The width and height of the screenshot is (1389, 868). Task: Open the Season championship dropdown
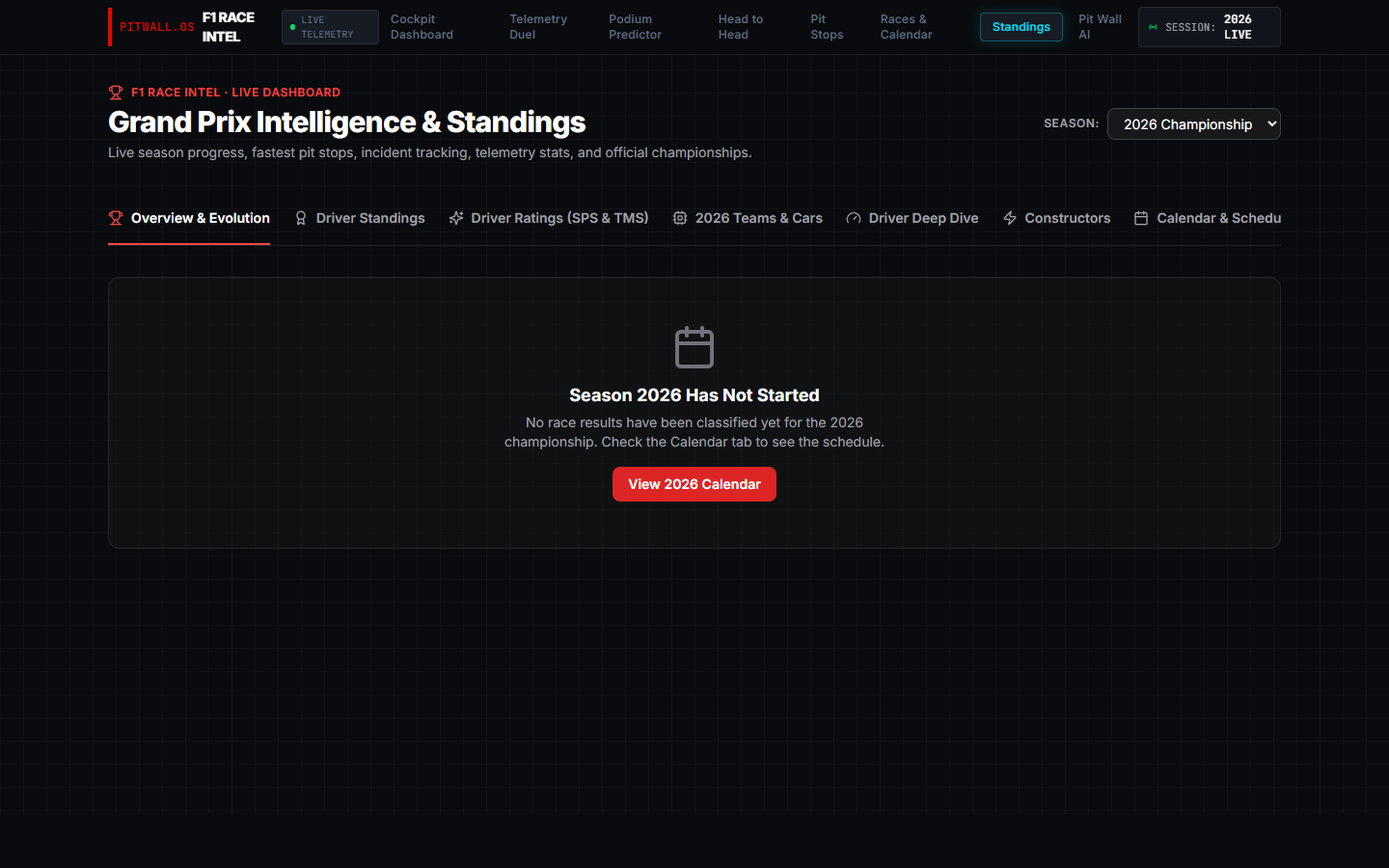pyautogui.click(x=1194, y=124)
